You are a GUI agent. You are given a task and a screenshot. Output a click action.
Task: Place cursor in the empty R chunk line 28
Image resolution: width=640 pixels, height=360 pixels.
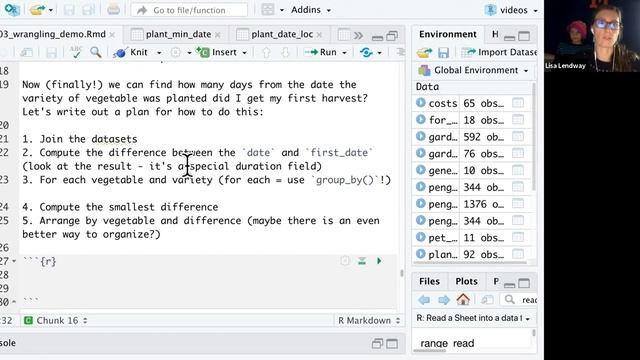[208, 275]
